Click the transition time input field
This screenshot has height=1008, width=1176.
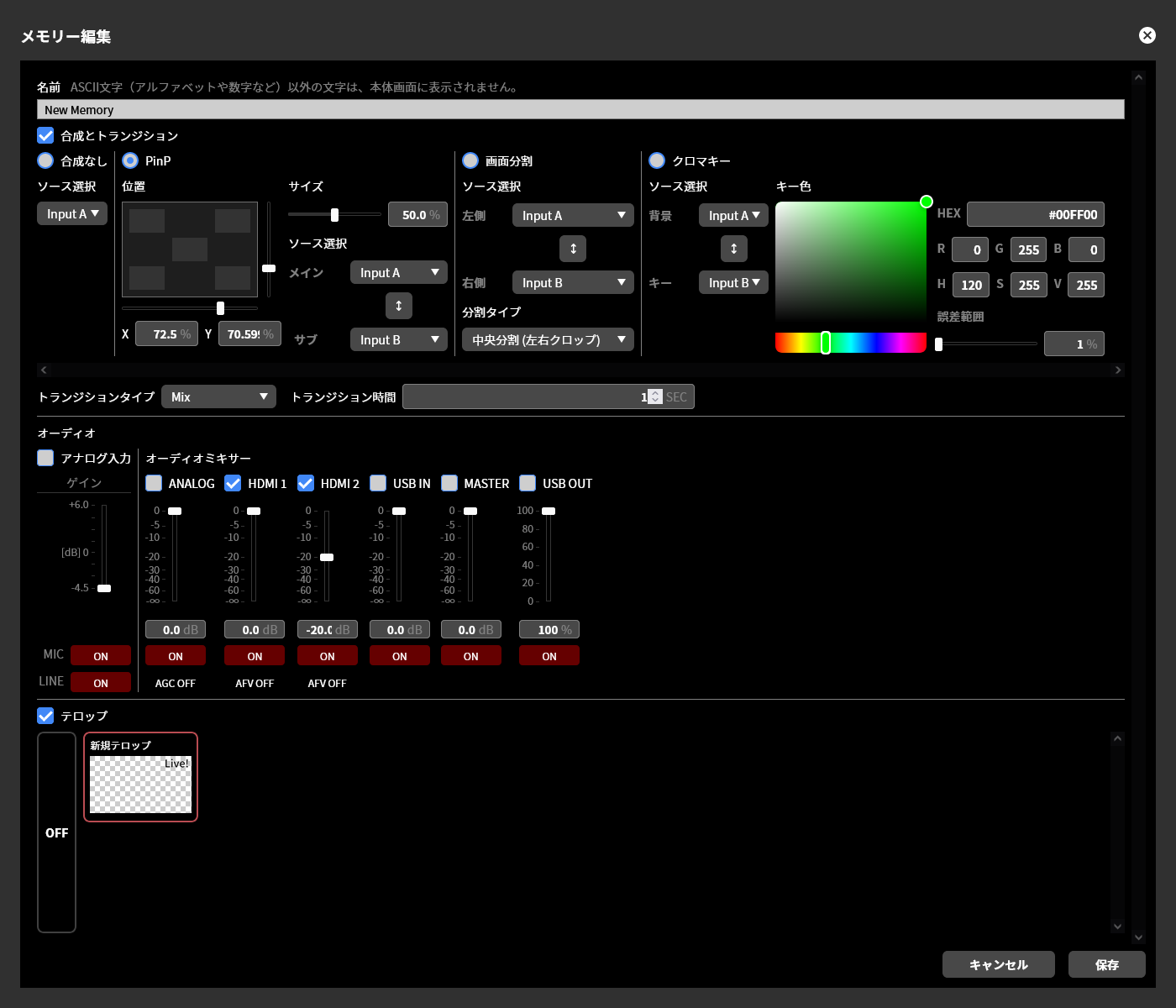[548, 396]
